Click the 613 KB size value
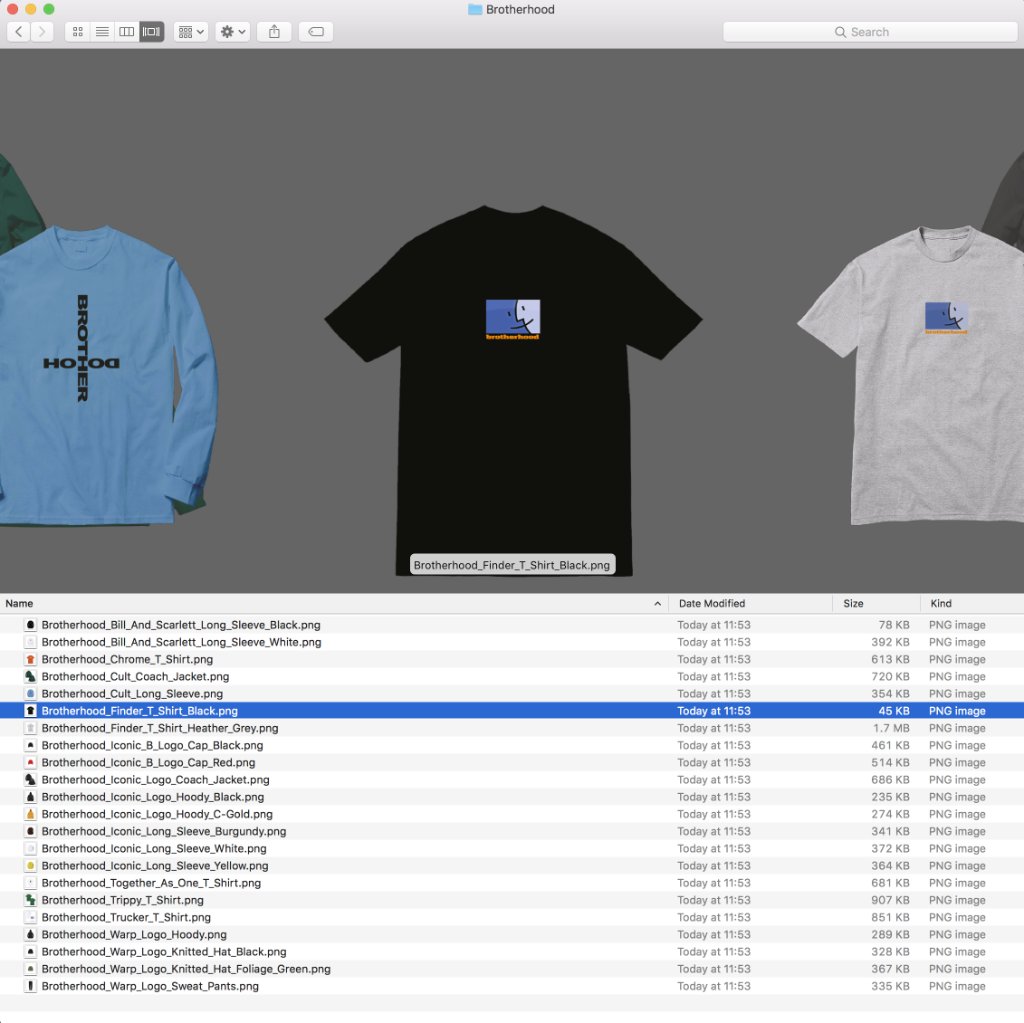This screenshot has height=1023, width=1024. pyautogui.click(x=890, y=659)
